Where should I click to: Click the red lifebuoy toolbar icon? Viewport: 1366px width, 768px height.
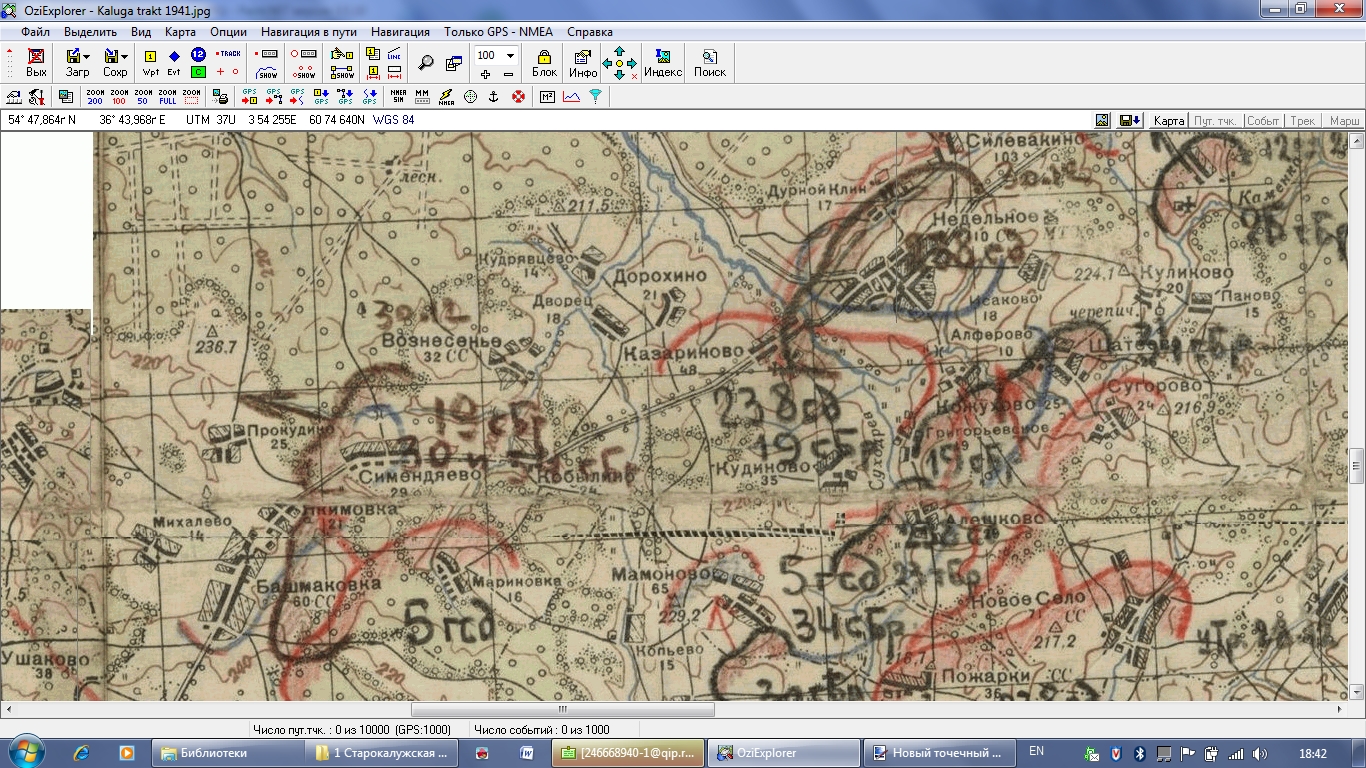coord(518,96)
